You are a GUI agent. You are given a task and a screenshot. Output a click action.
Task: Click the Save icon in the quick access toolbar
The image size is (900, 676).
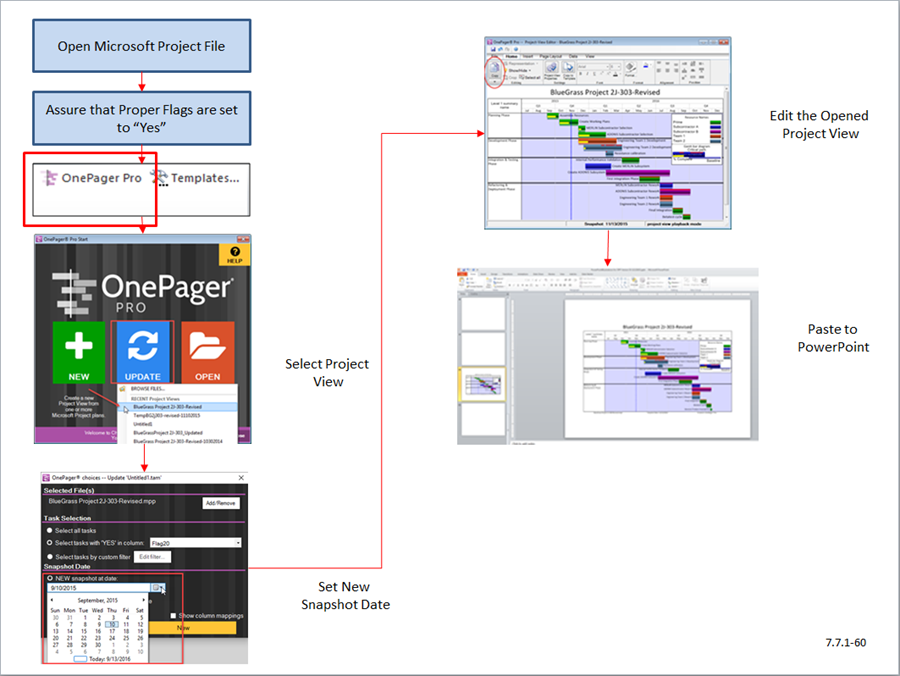coord(492,50)
